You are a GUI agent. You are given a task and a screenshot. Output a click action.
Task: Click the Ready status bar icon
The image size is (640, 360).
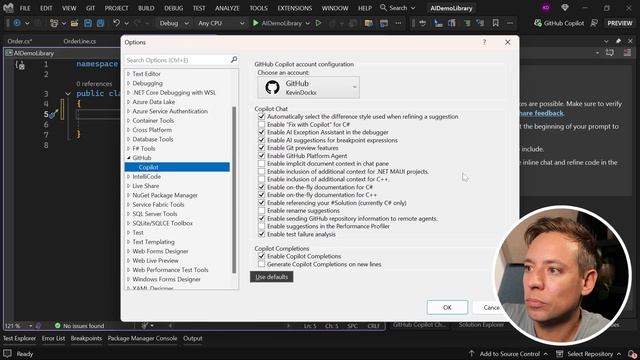[x=7, y=353]
